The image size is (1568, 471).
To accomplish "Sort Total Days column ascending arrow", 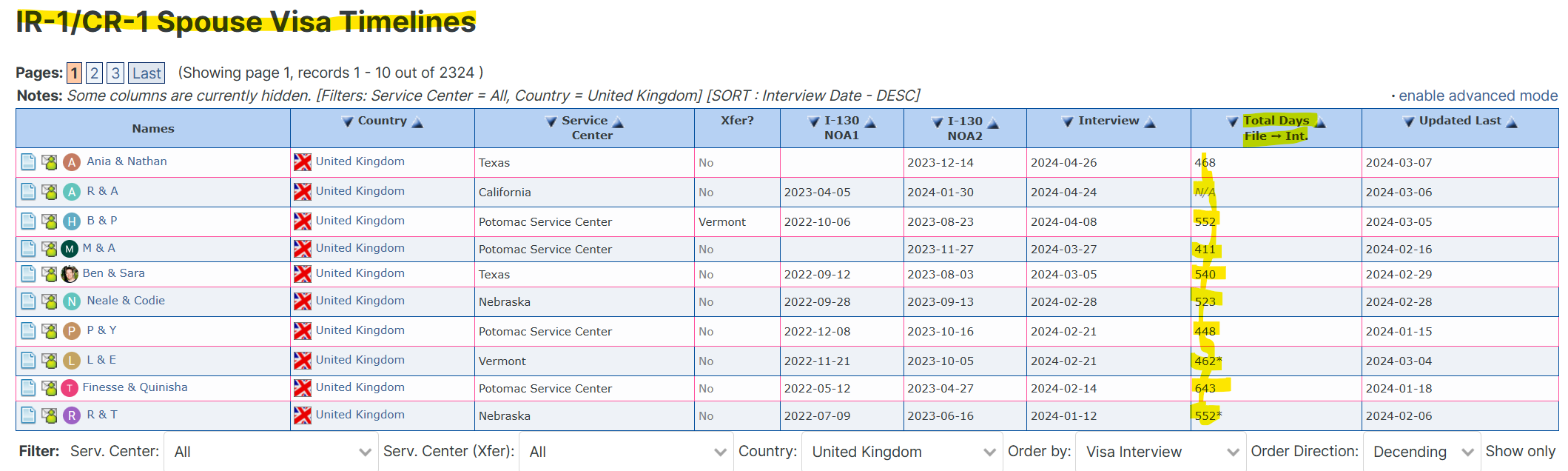I will click(1320, 123).
